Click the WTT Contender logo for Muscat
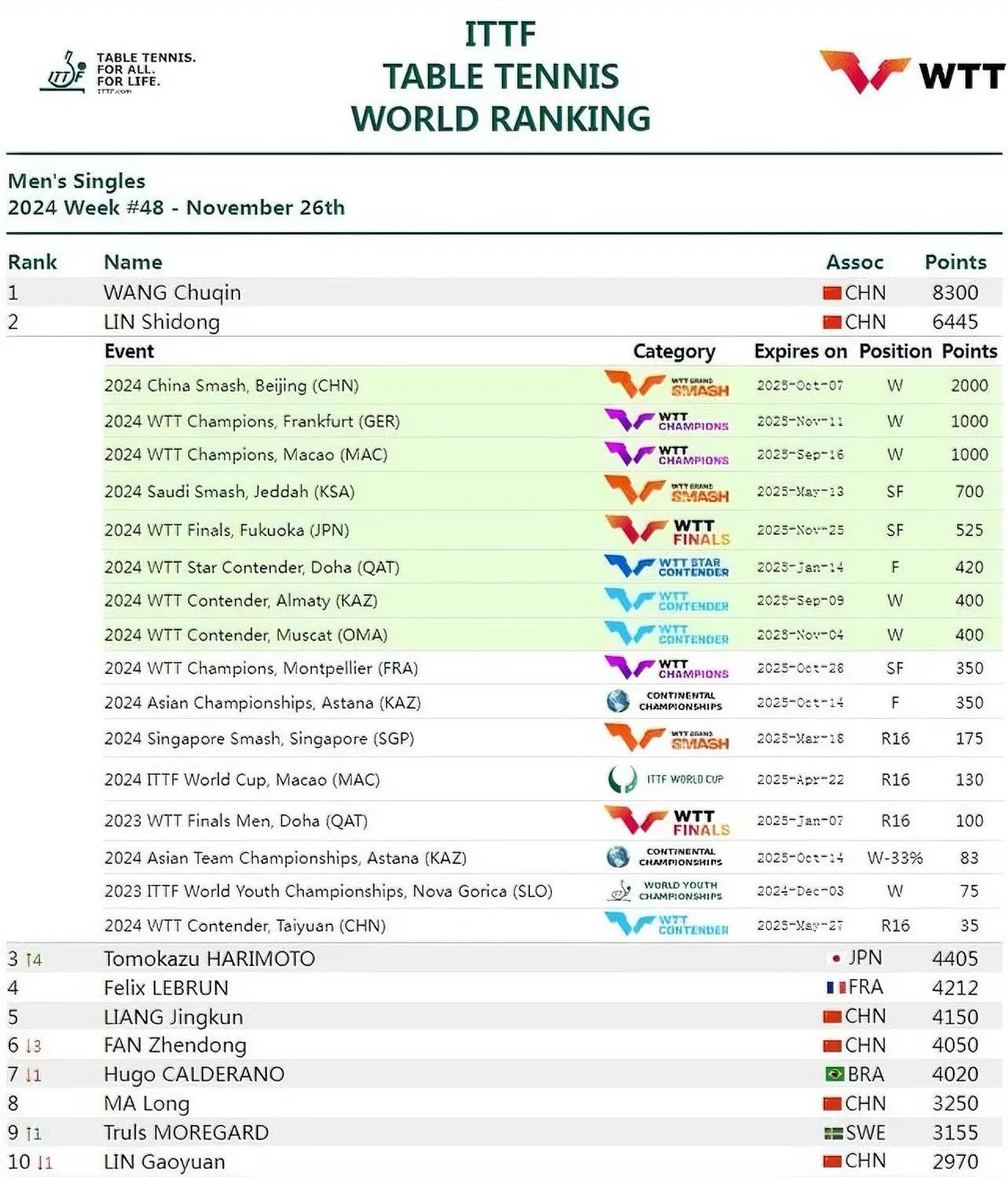1008x1177 pixels. point(666,634)
